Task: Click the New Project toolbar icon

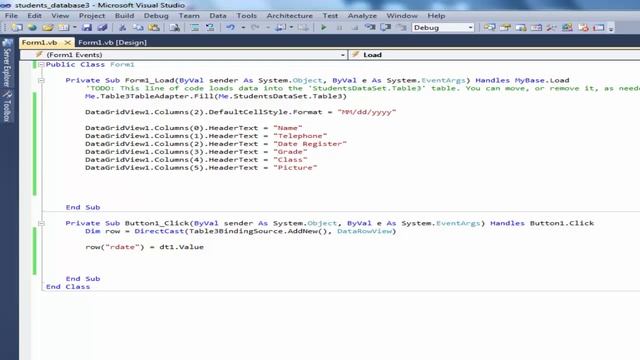Action: pos(17,27)
